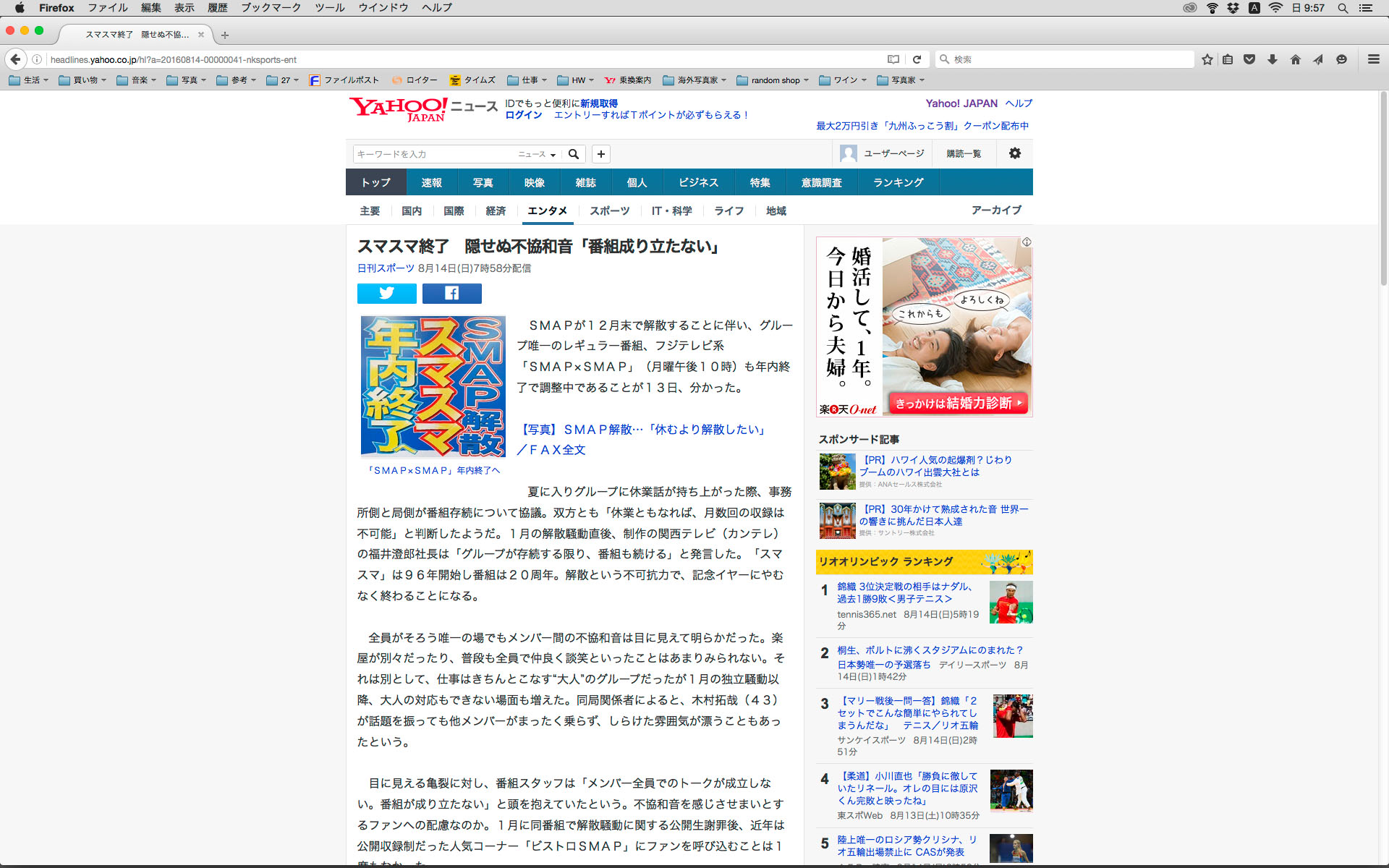Open the Firefox hamburger menu

(1373, 59)
